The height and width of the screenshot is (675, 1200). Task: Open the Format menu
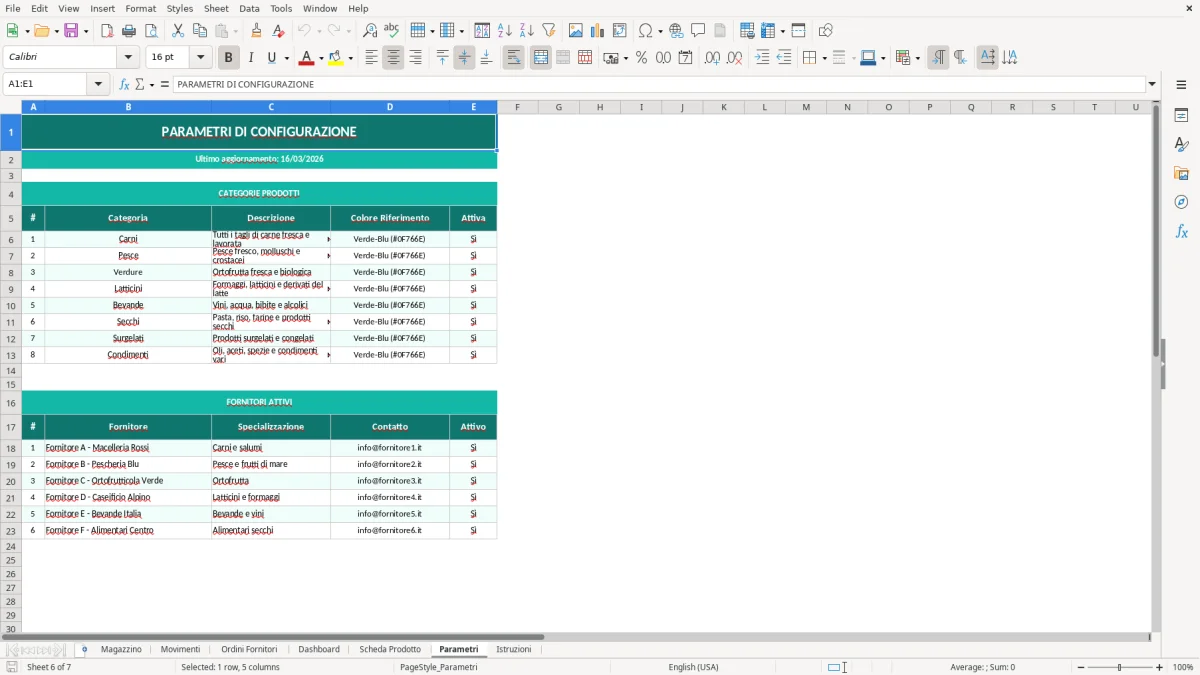(x=140, y=8)
